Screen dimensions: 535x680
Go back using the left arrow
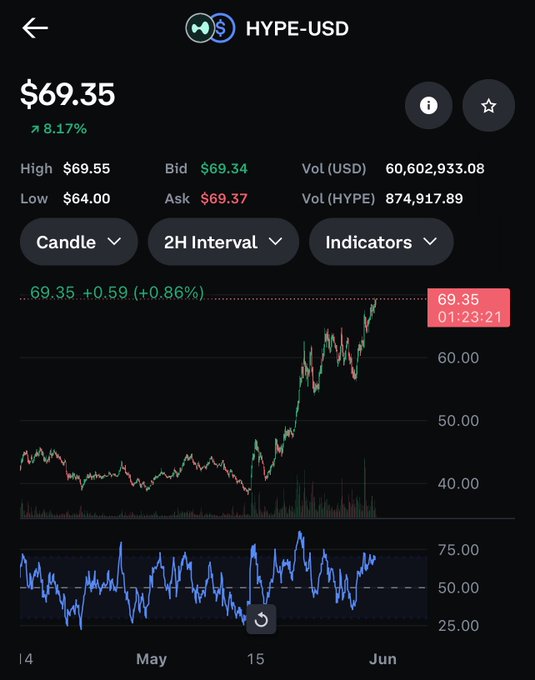coord(35,29)
